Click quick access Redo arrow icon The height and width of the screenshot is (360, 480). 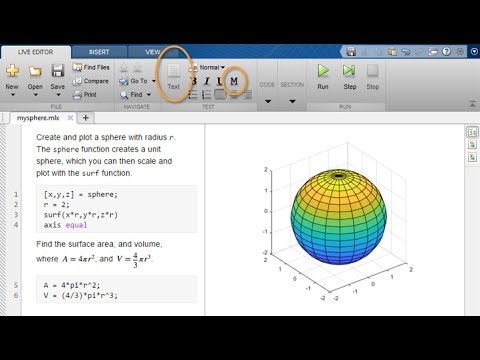[419, 52]
